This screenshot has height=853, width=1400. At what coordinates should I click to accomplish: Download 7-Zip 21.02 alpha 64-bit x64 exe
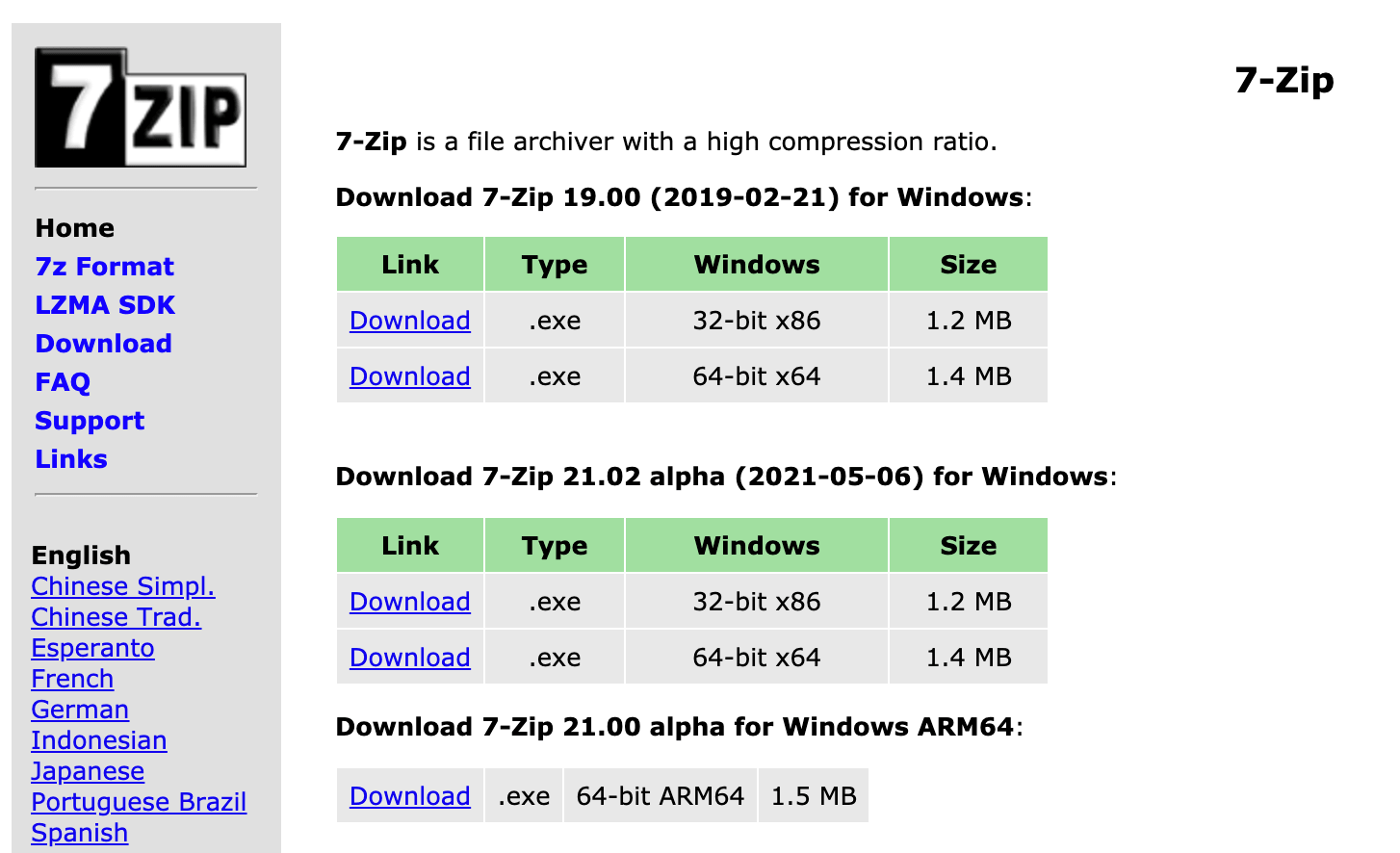tap(409, 657)
